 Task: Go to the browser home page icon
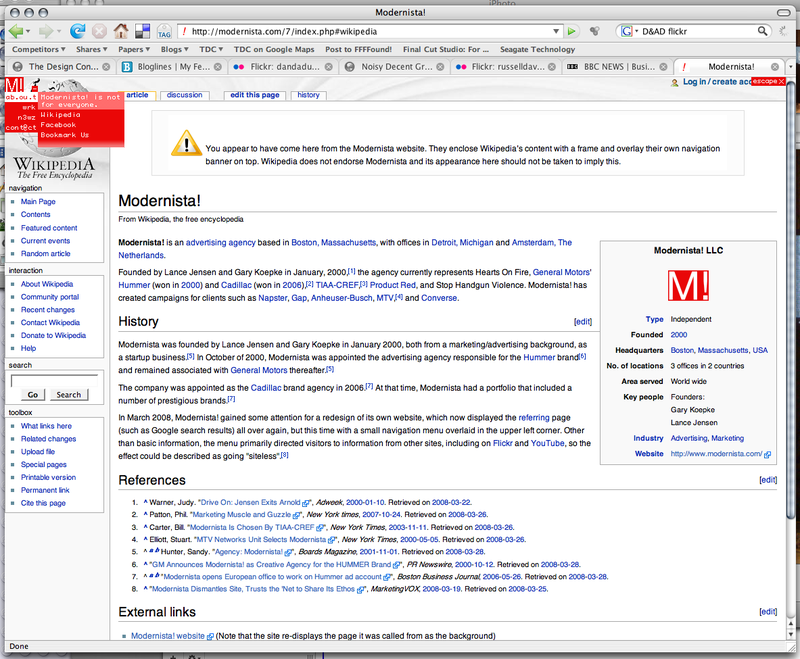pyautogui.click(x=120, y=31)
